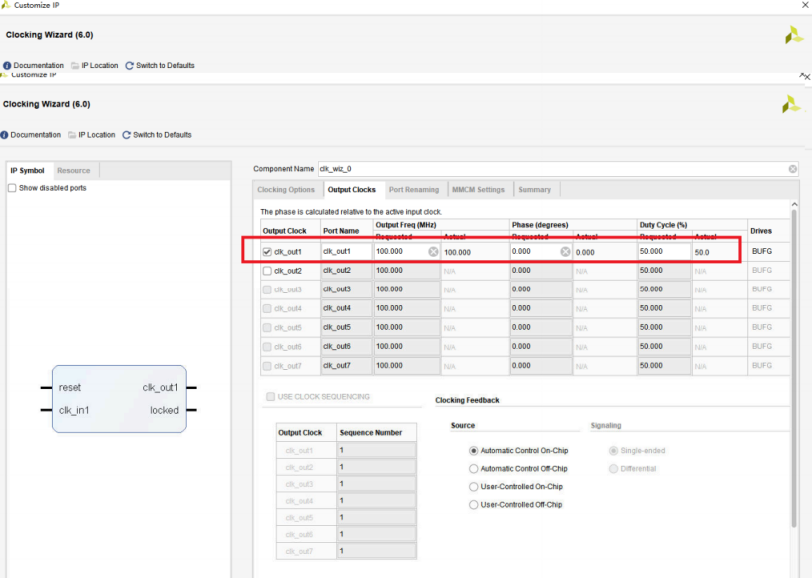Viewport: 812px width, 578px height.
Task: Click the Switch to Defaults refresh icon
Action: (x=127, y=135)
